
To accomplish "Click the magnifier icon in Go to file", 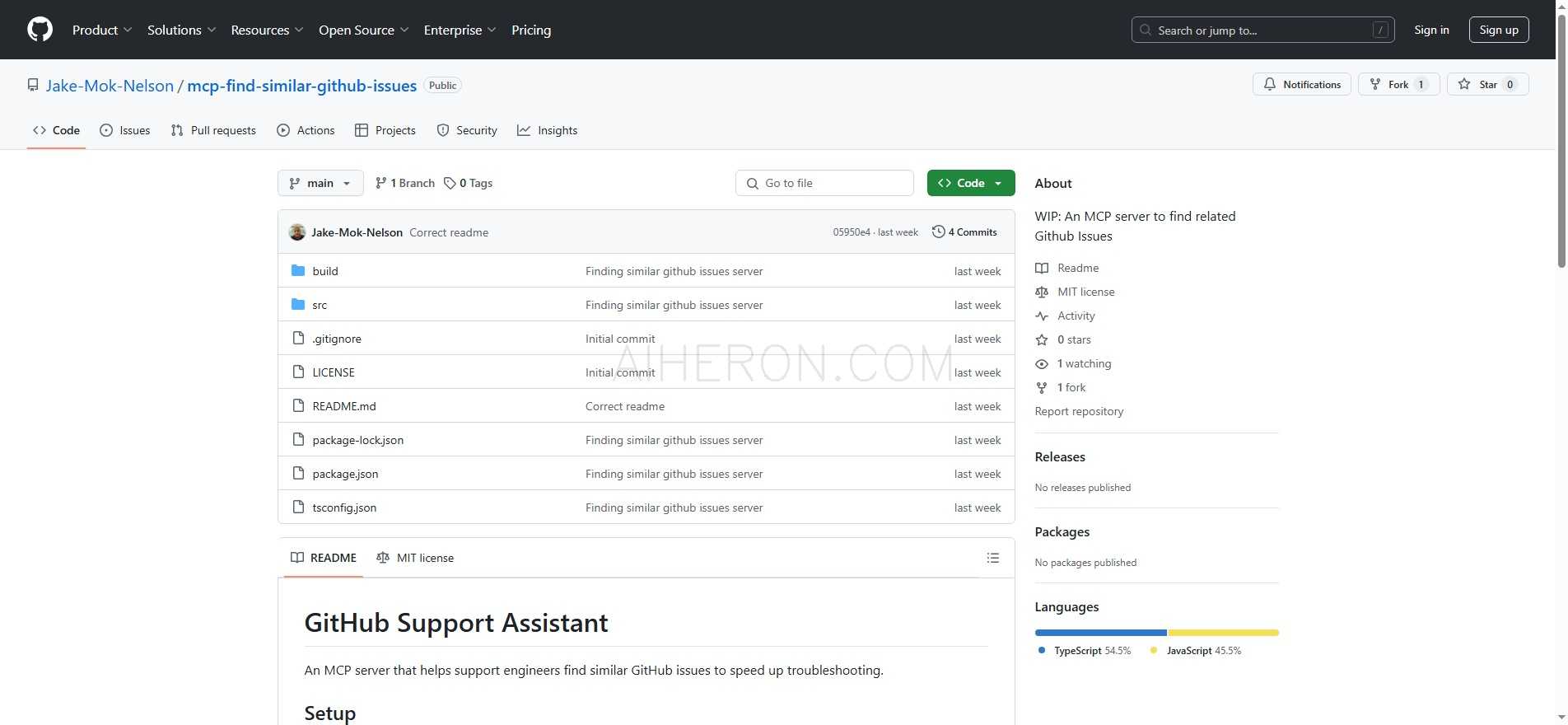I will pos(753,183).
